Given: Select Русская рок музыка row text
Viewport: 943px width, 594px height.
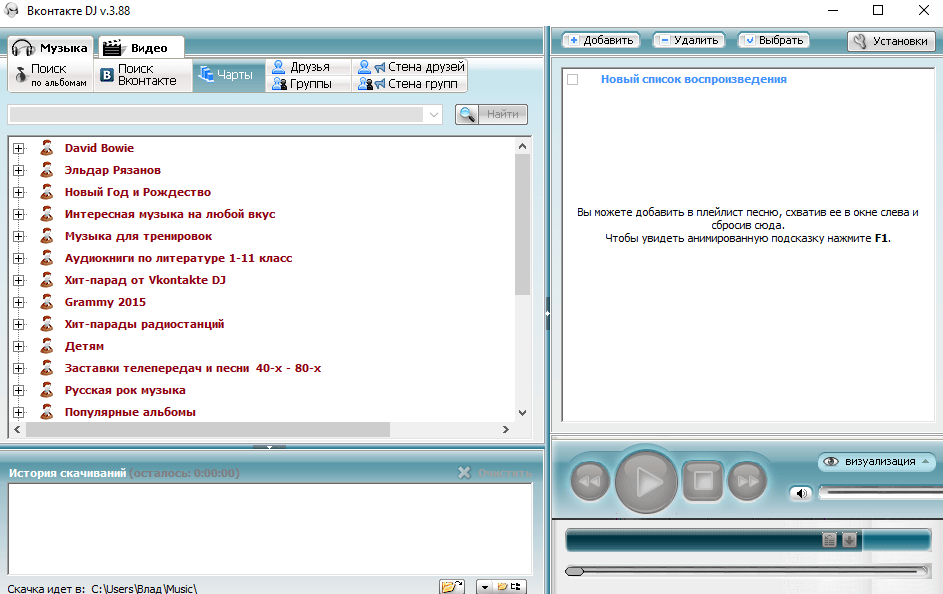Looking at the screenshot, I should (125, 390).
